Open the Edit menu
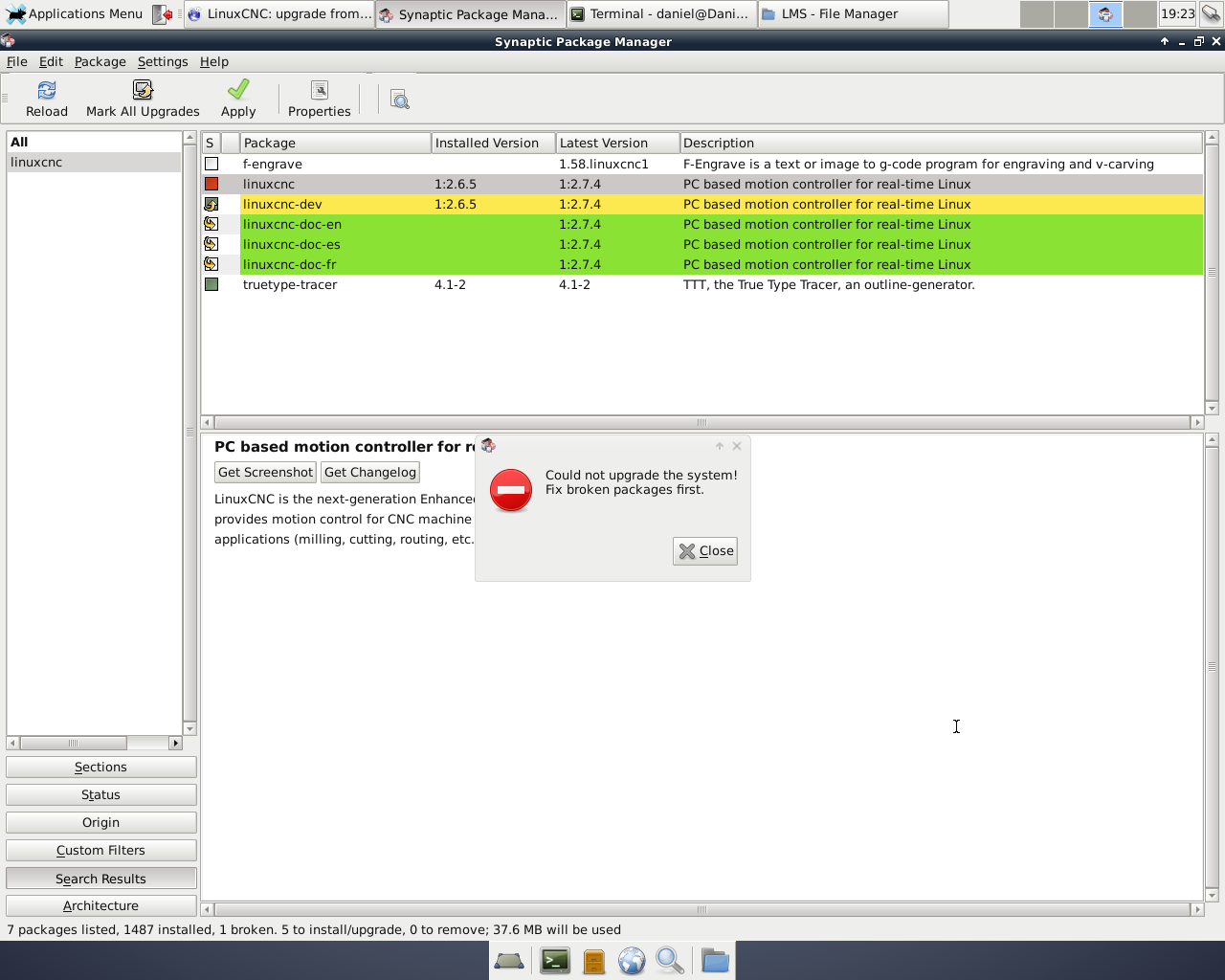This screenshot has height=980, width=1225. pyautogui.click(x=51, y=61)
